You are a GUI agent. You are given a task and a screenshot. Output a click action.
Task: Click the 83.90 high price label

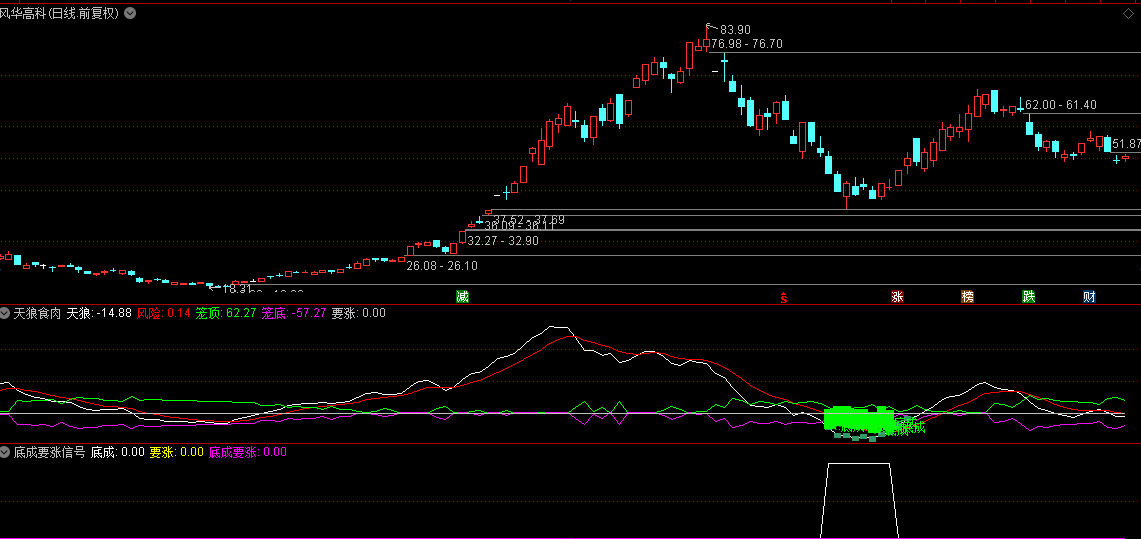coord(734,30)
